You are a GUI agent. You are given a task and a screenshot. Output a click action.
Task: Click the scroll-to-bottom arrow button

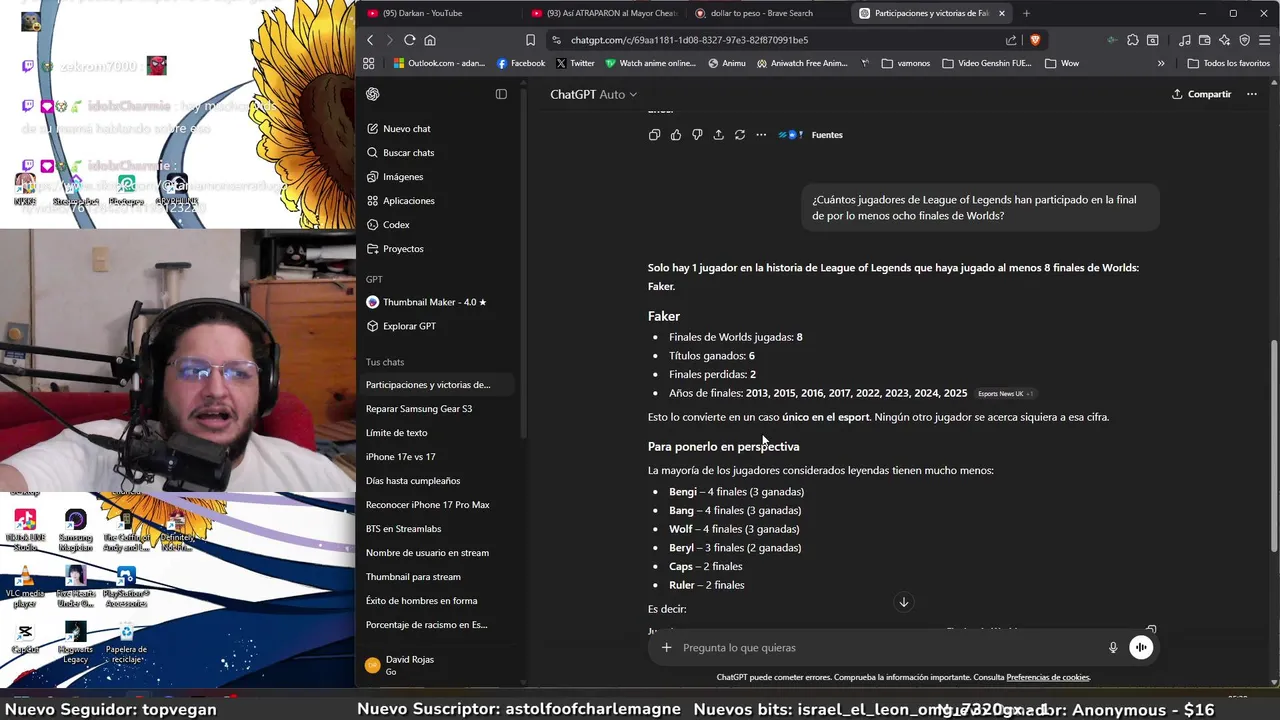[x=903, y=602]
